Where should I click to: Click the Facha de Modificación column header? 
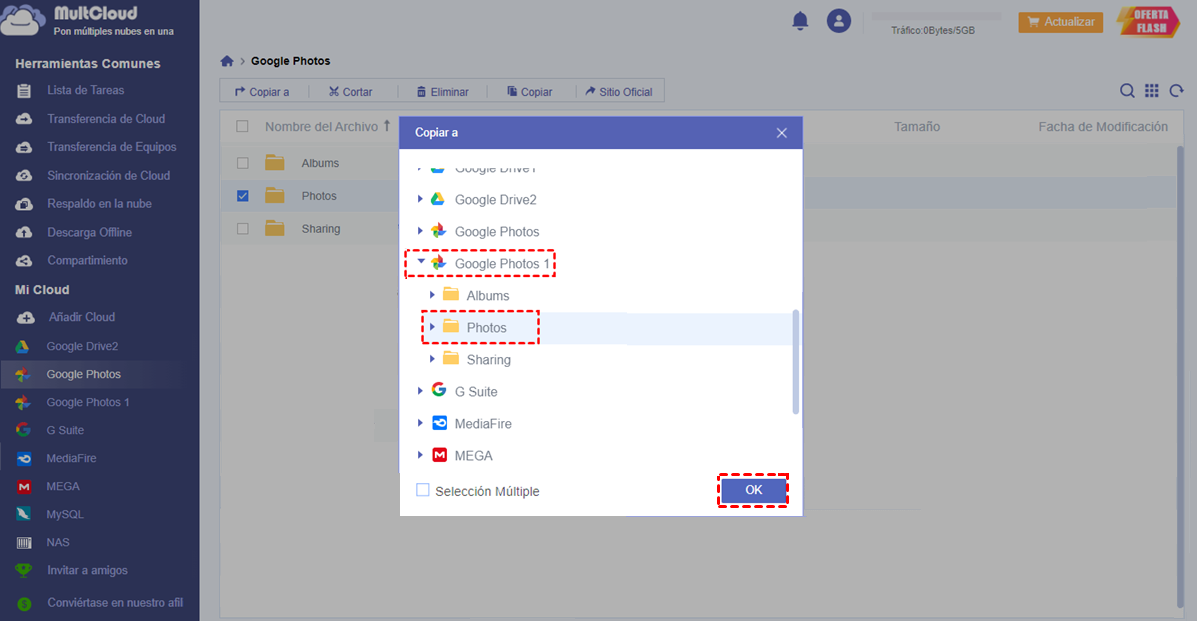pos(1102,127)
